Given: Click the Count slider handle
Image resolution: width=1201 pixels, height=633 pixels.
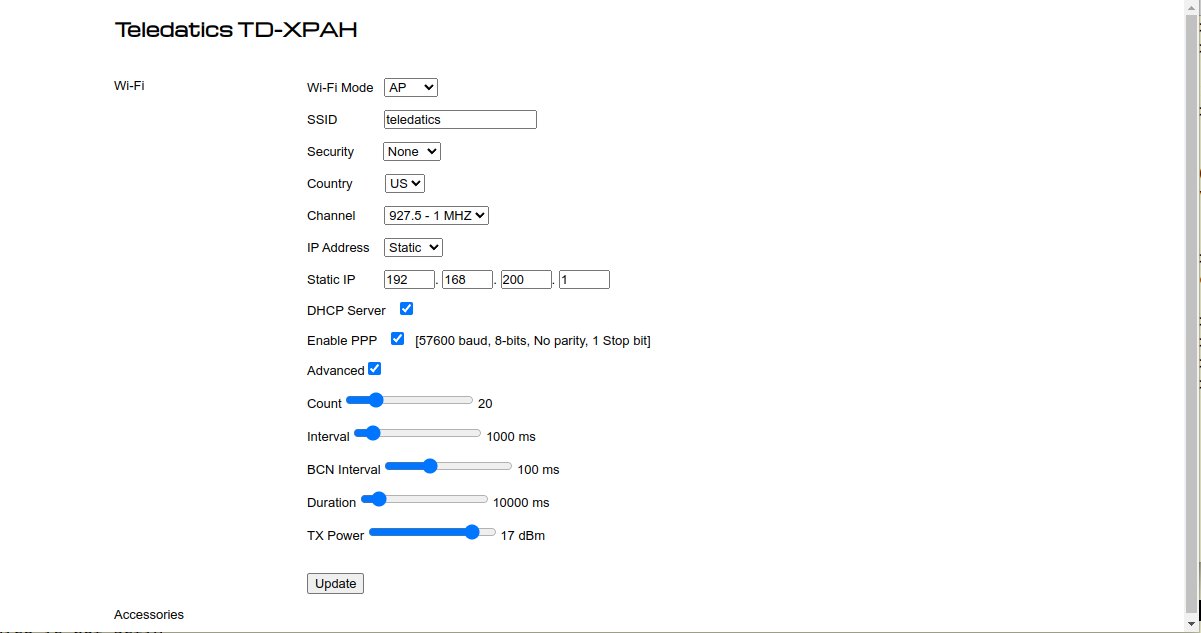Looking at the screenshot, I should pos(376,400).
